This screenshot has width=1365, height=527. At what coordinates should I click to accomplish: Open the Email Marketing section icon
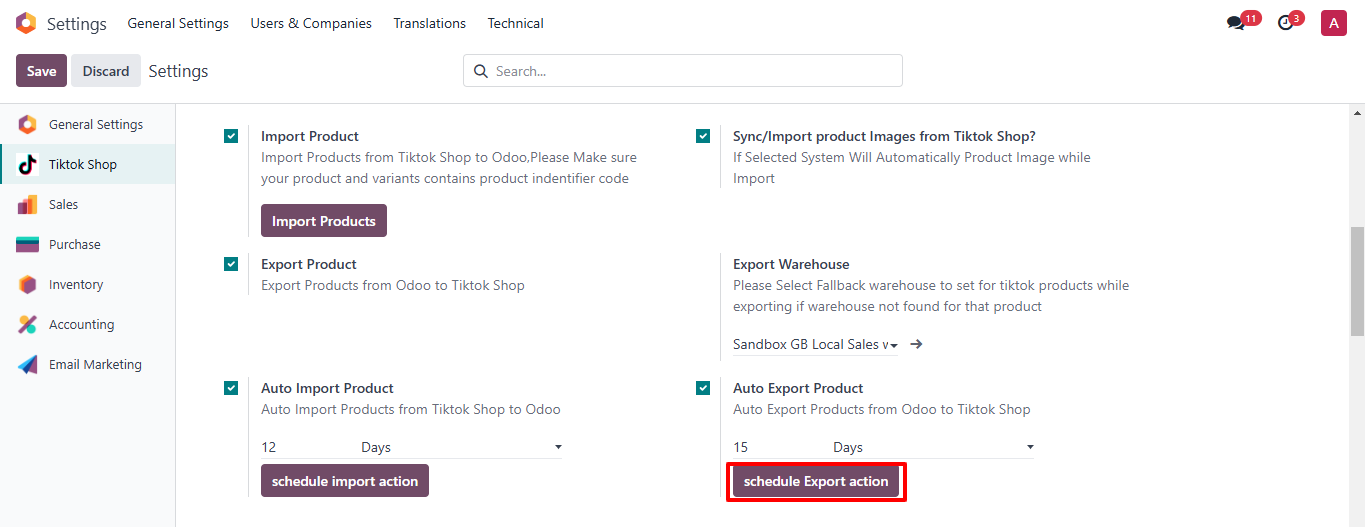[28, 365]
